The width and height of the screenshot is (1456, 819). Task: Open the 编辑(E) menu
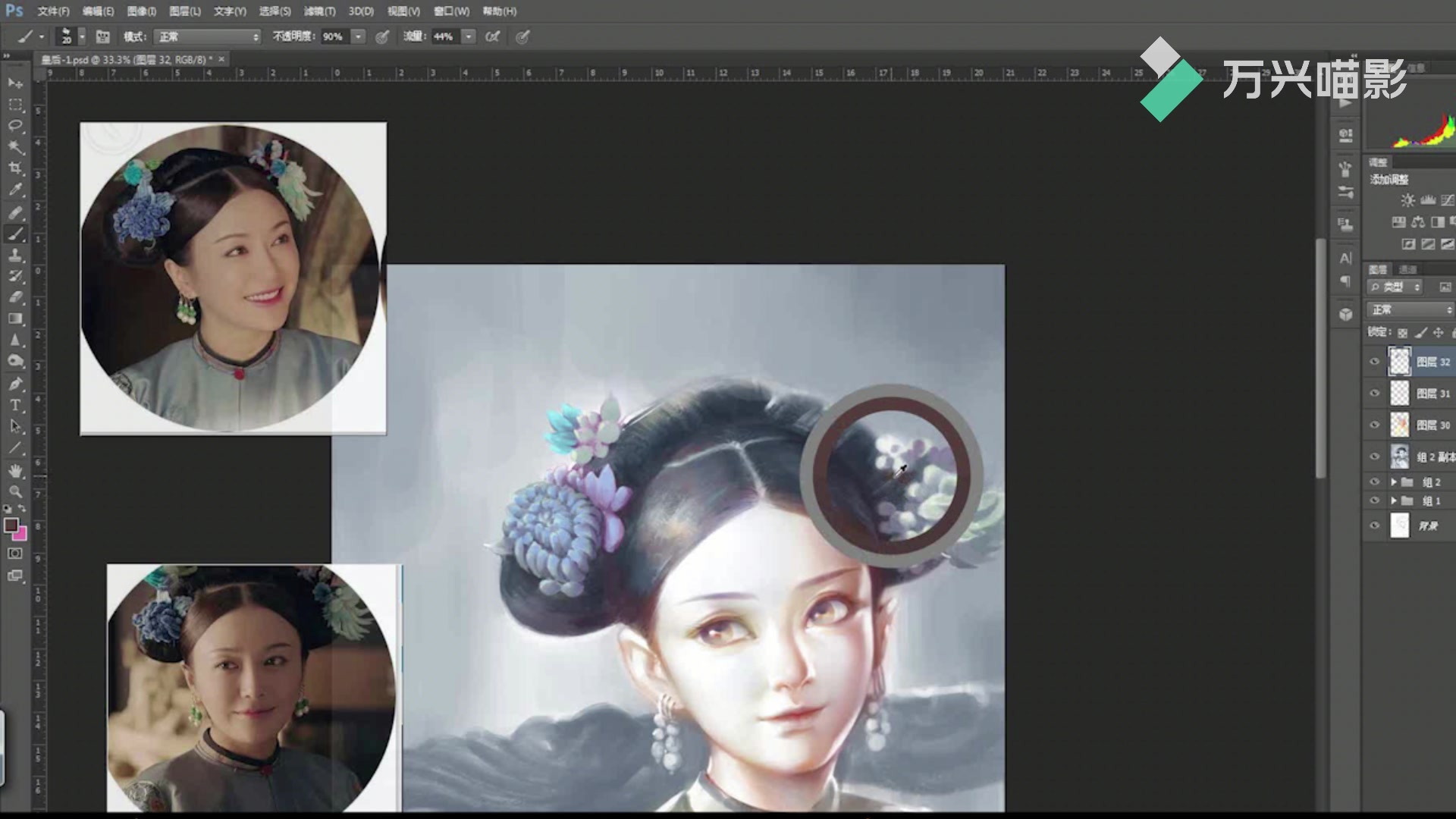click(98, 11)
